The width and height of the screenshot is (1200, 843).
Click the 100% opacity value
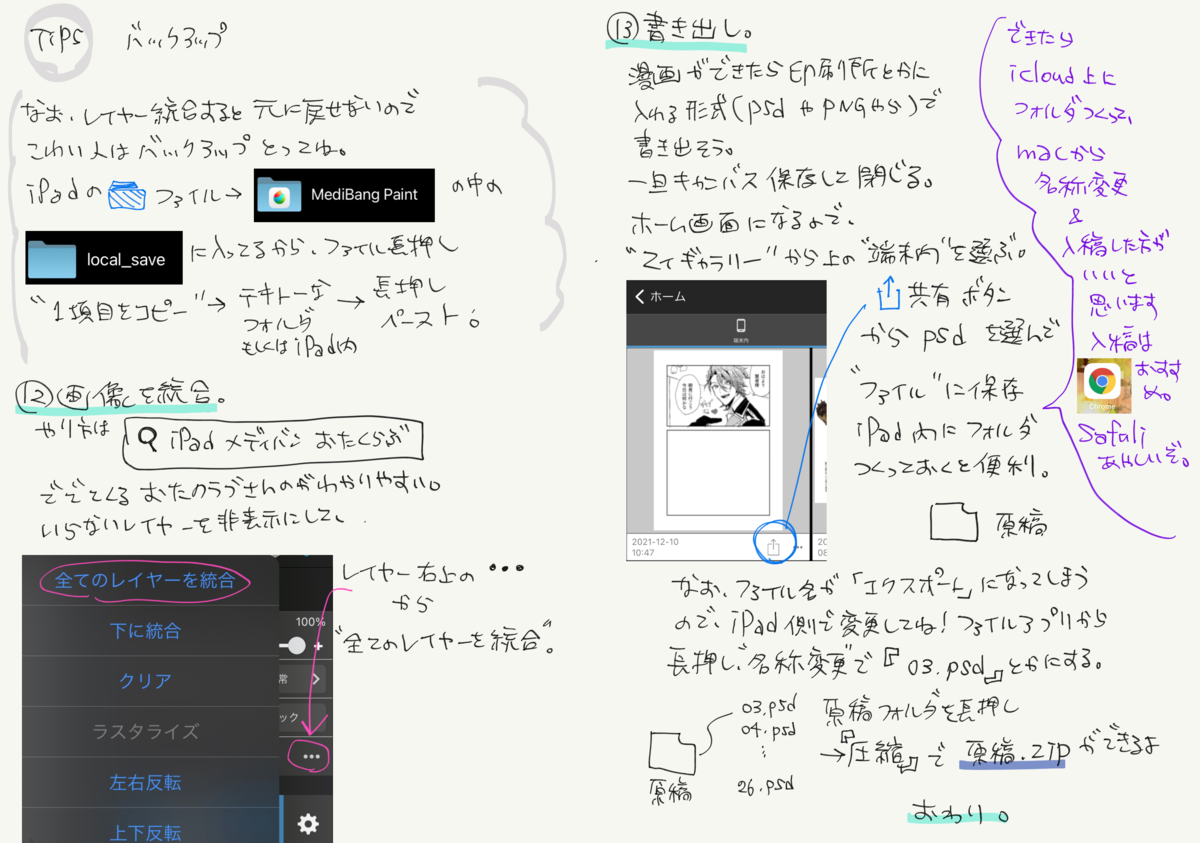coord(311,622)
